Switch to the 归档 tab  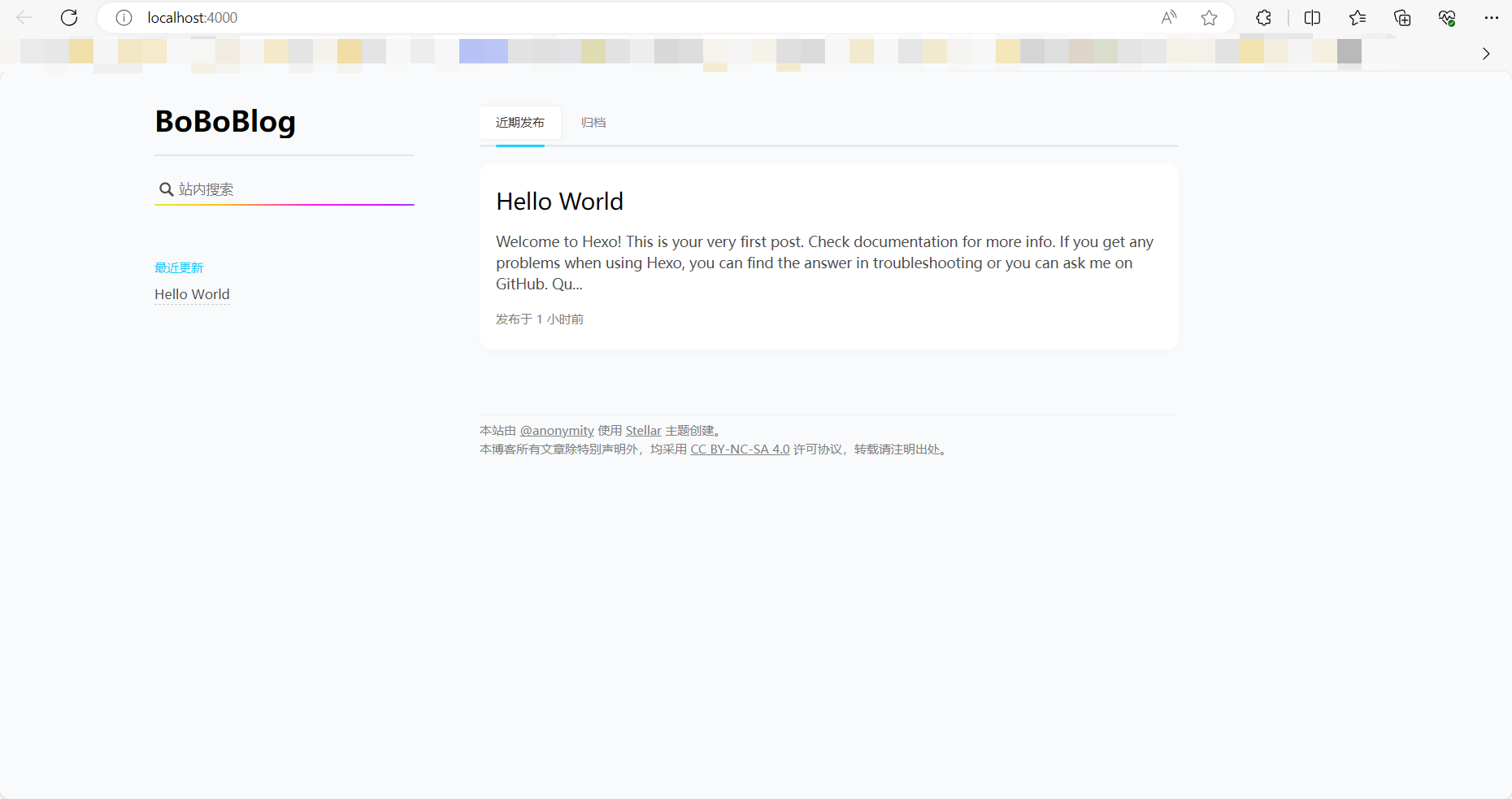593,123
